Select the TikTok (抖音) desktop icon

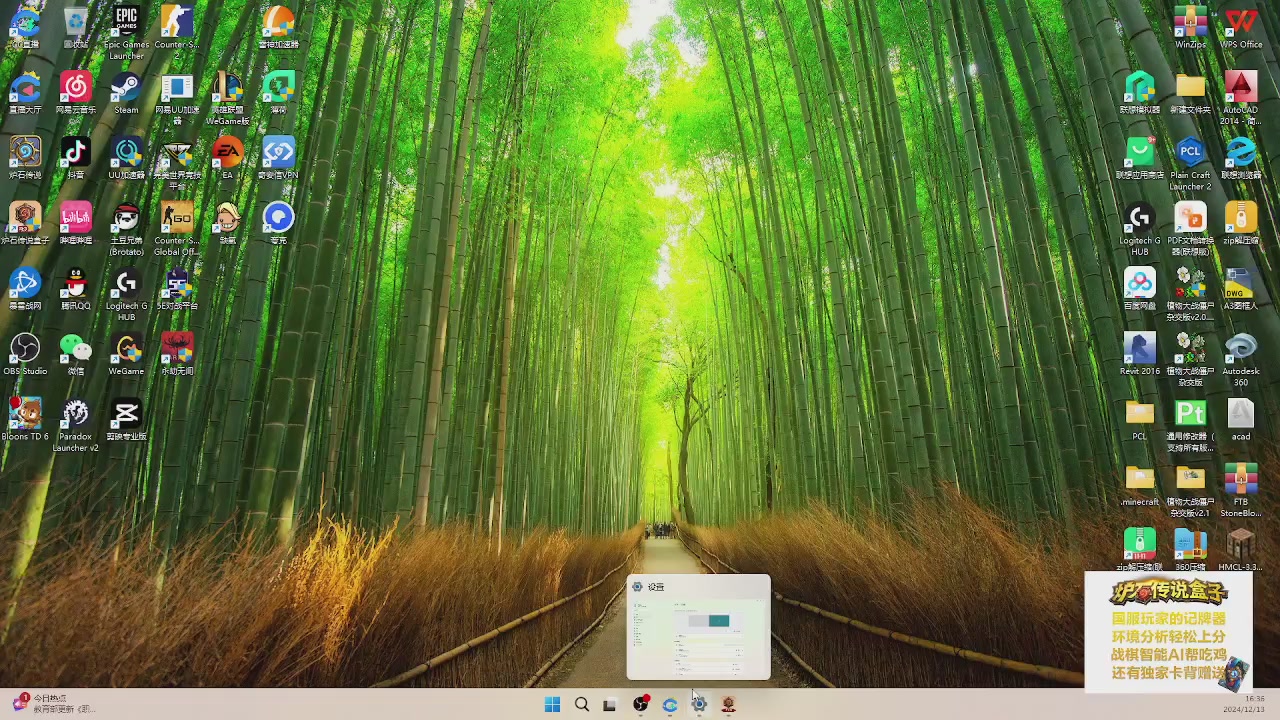pyautogui.click(x=75, y=159)
